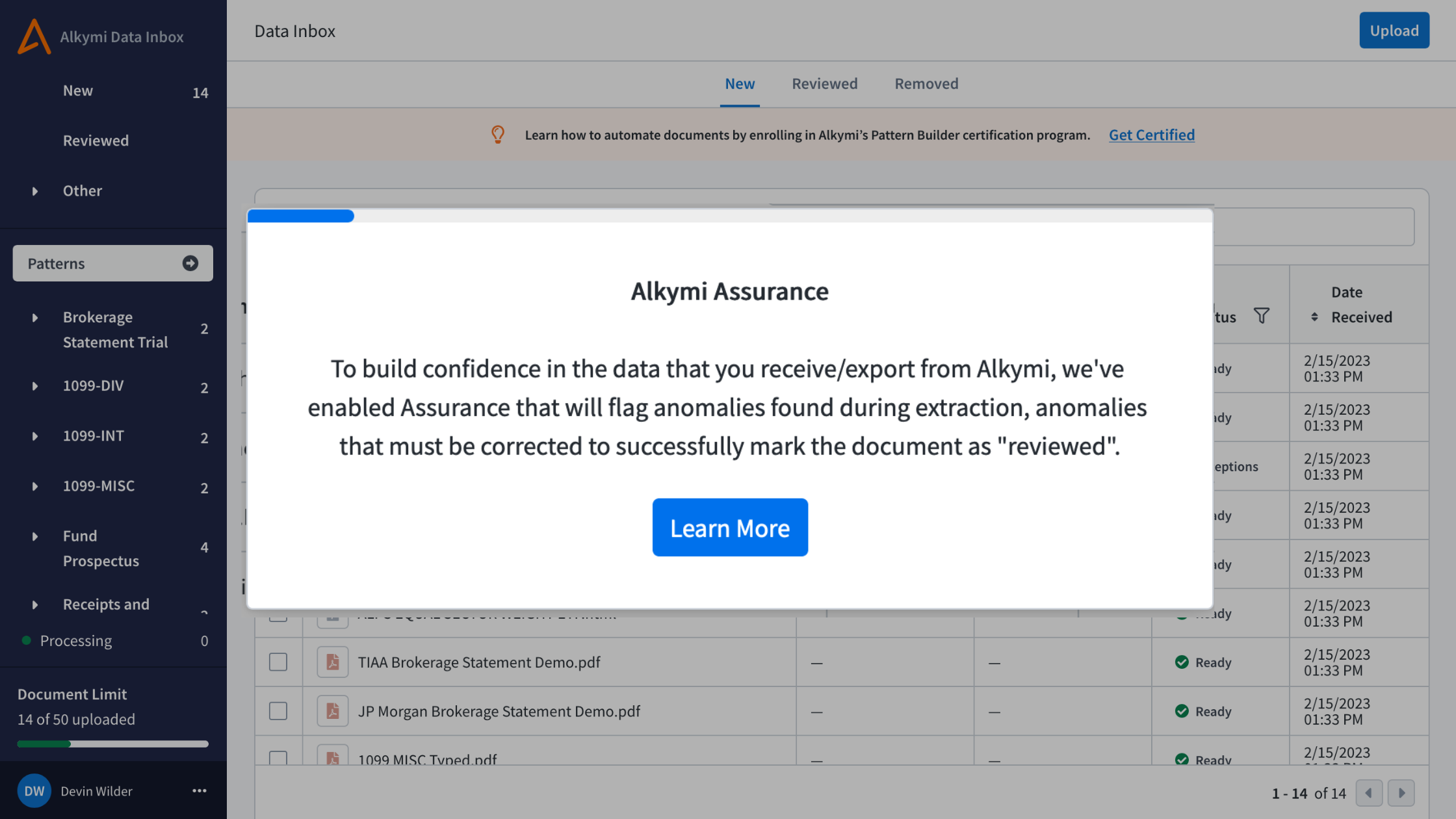Open the user options ellipsis menu
Screen dimensions: 1456x819
[199, 791]
